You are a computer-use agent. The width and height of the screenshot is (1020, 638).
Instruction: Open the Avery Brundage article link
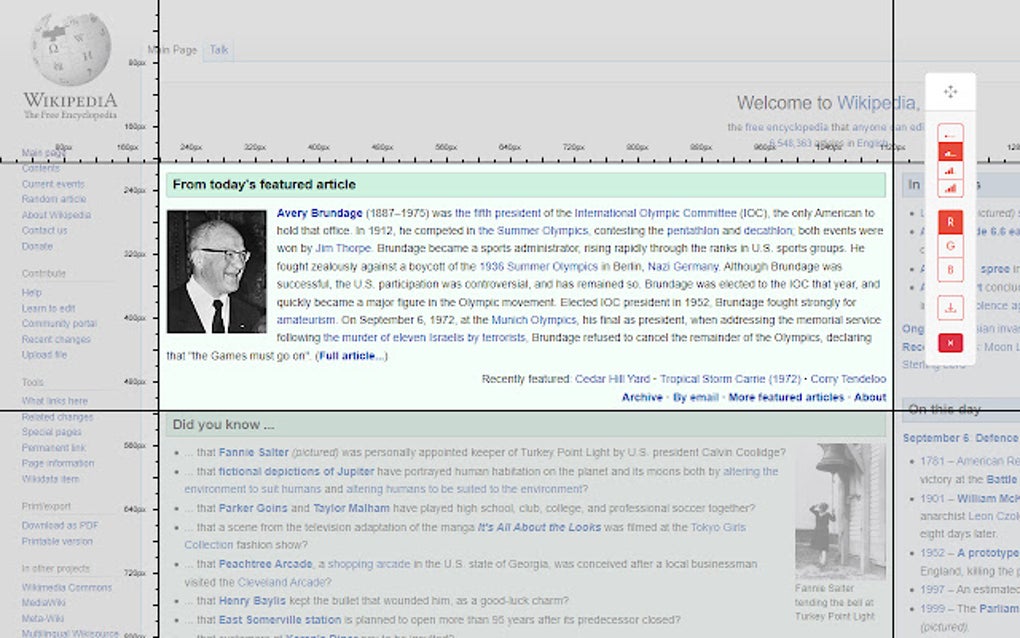(x=319, y=213)
